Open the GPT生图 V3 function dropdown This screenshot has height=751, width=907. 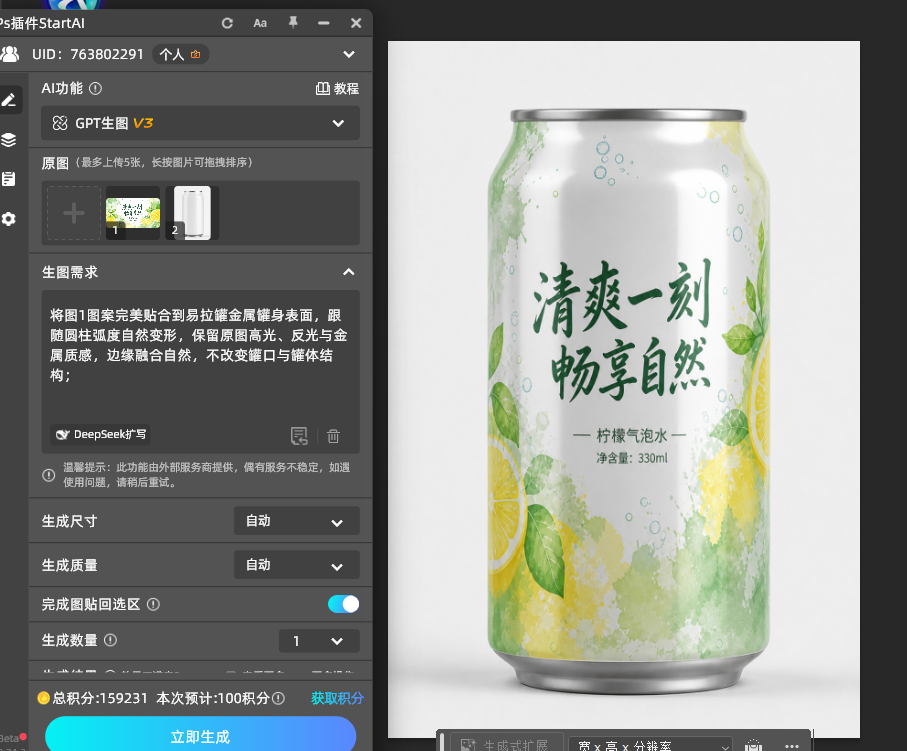click(x=200, y=123)
